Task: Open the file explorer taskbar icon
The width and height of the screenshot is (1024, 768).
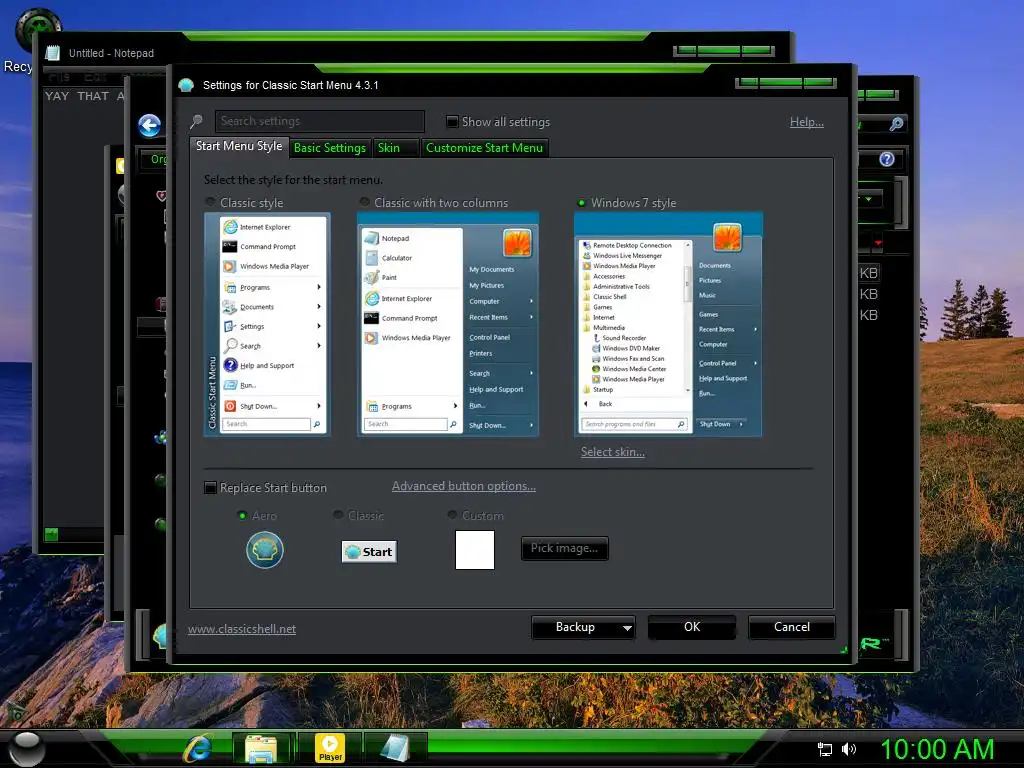Action: (x=261, y=748)
